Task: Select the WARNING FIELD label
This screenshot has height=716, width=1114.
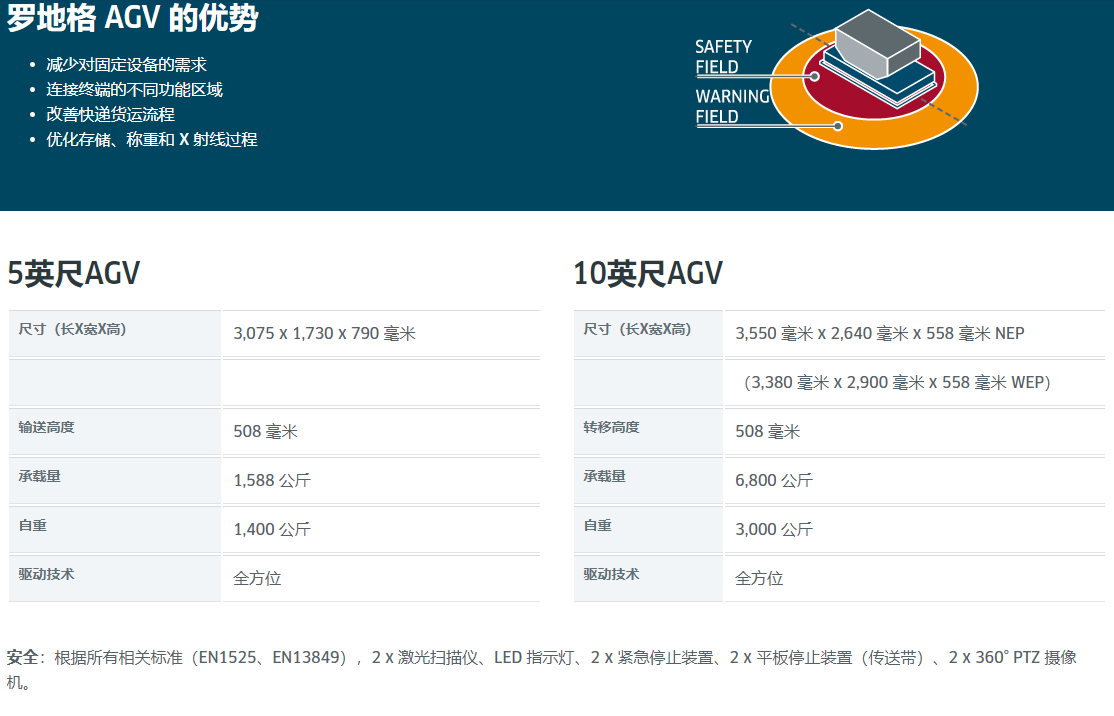Action: pyautogui.click(x=732, y=107)
